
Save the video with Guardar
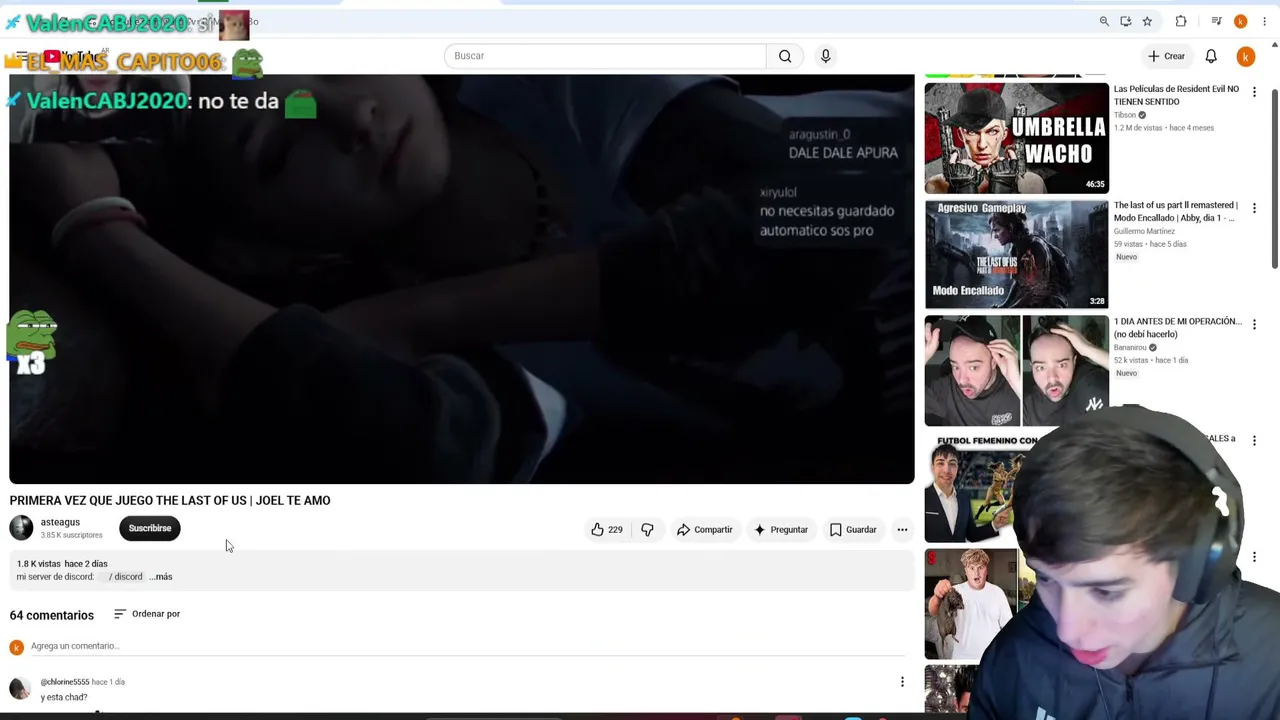coord(853,530)
